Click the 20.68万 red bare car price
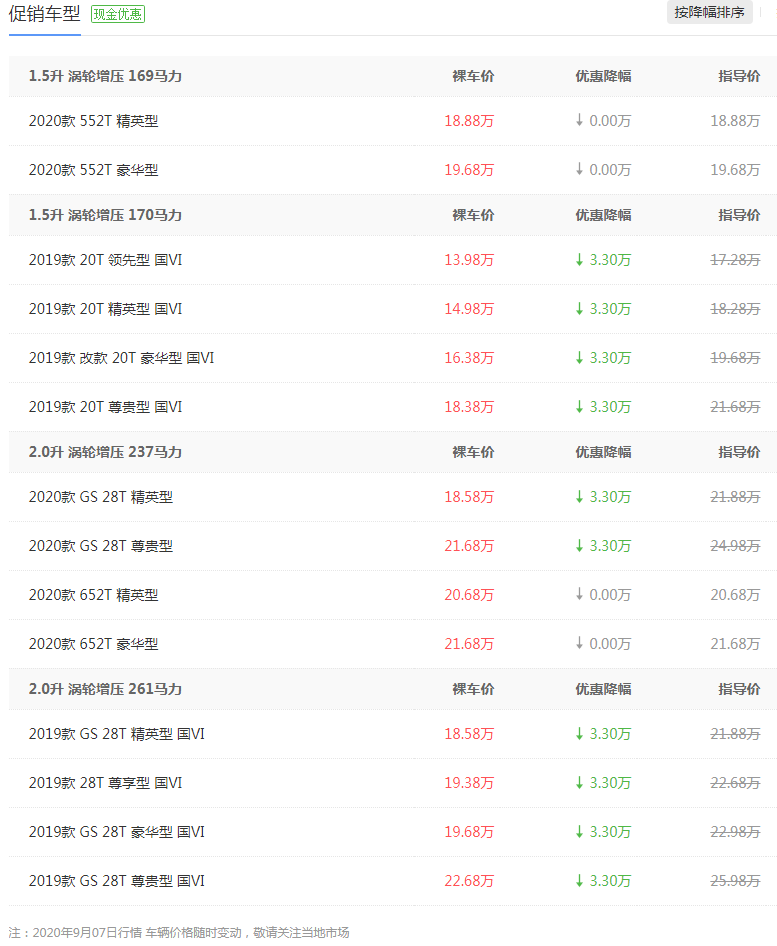The height and width of the screenshot is (946, 777). (469, 595)
